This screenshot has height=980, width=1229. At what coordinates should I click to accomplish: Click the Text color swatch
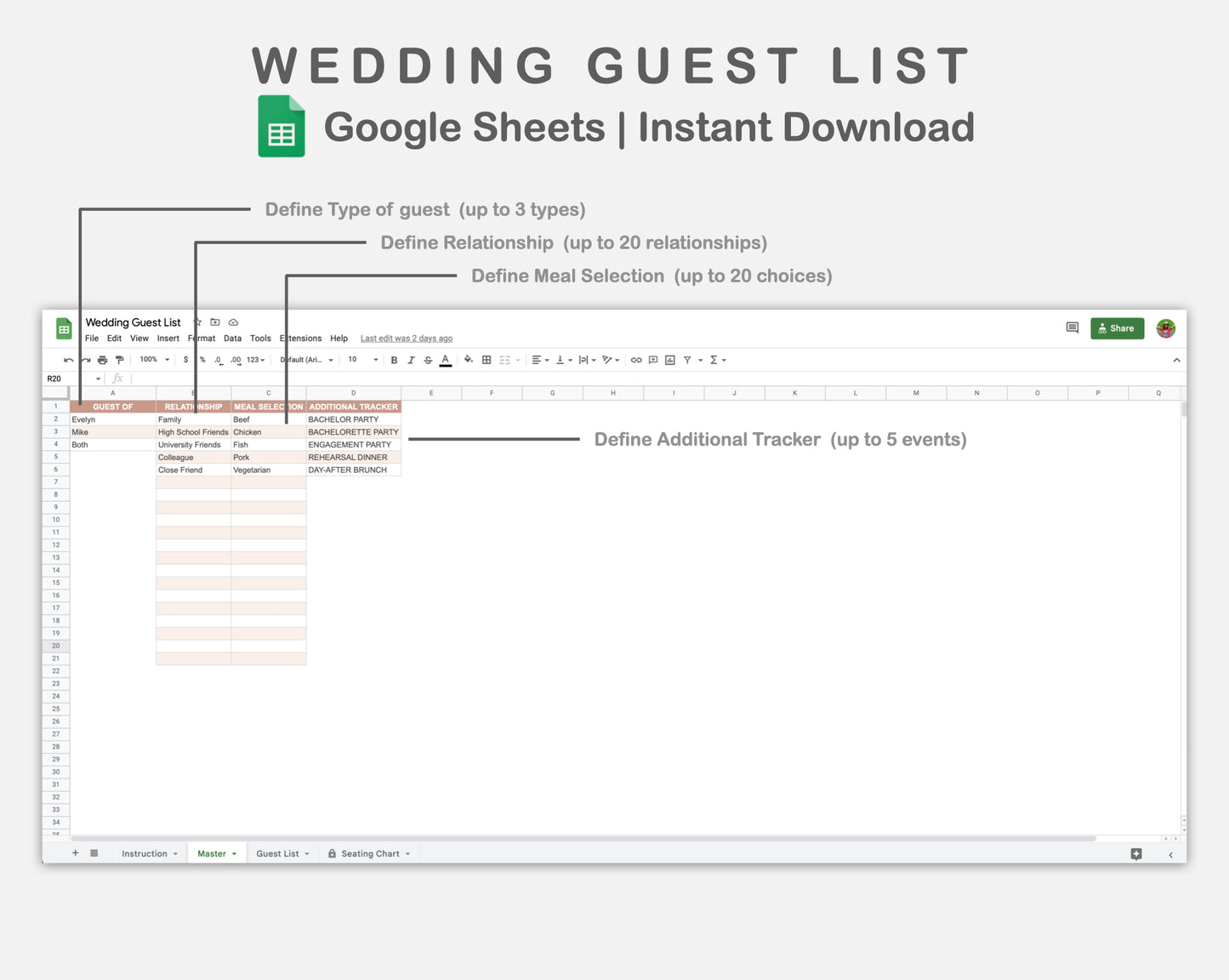(445, 359)
